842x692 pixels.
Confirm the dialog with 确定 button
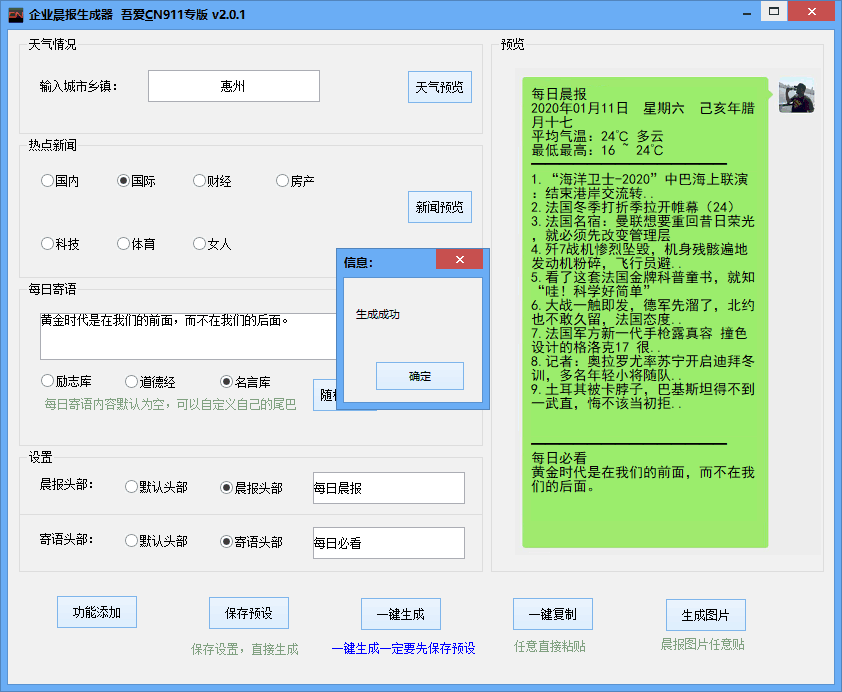pos(419,376)
